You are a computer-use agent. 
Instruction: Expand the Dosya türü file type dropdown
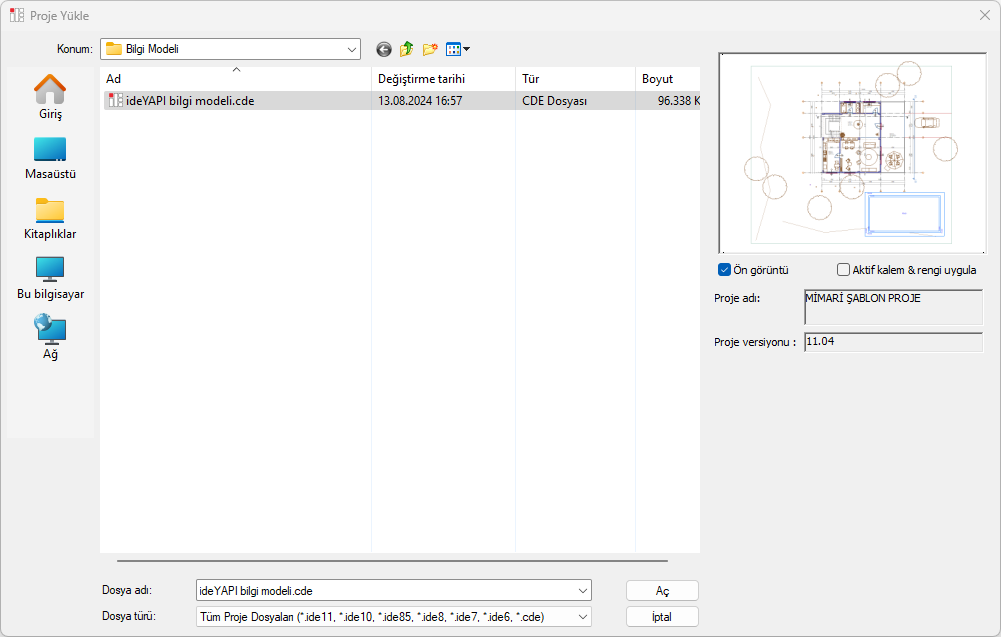click(583, 617)
